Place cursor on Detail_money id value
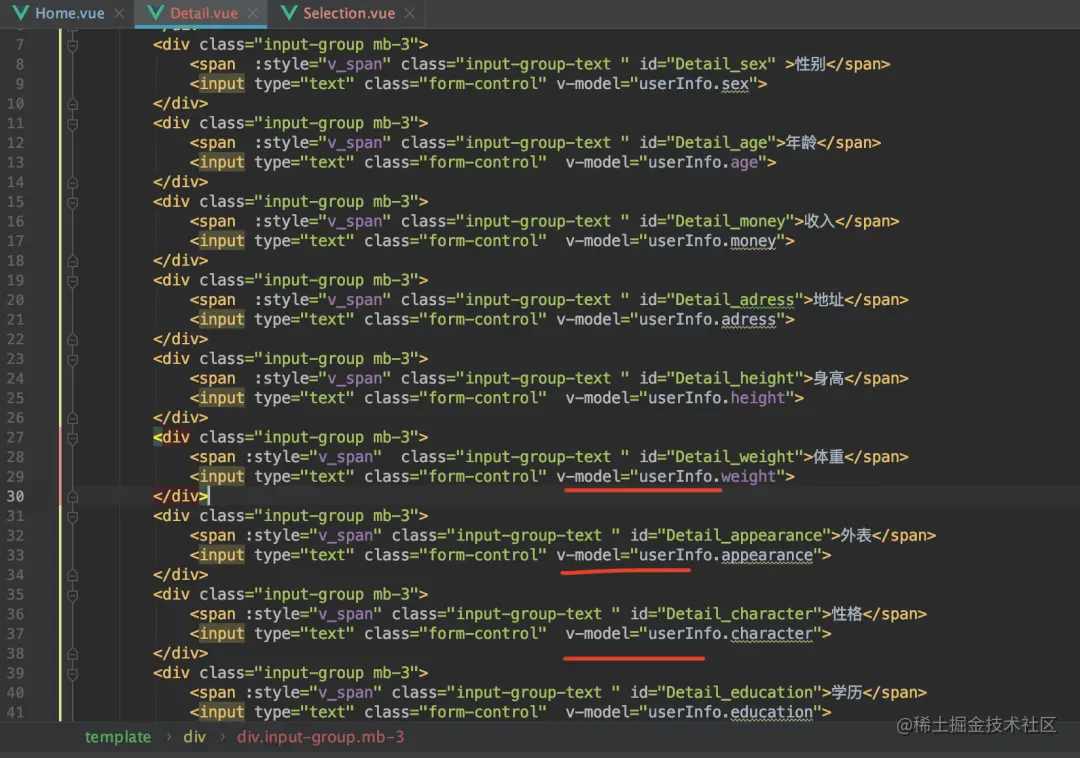This screenshot has width=1080, height=758. (x=729, y=221)
